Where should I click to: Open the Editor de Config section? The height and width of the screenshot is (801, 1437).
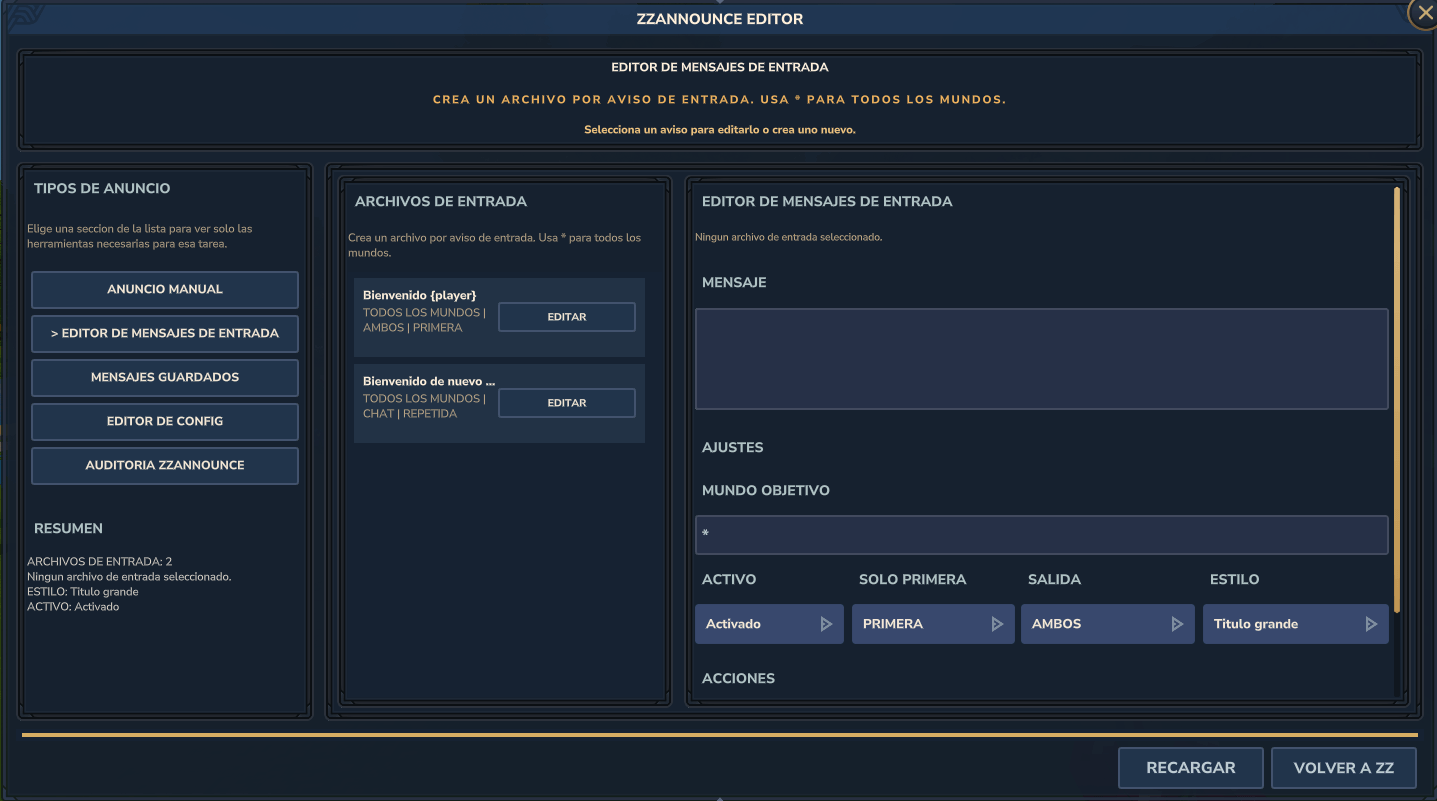coord(165,421)
